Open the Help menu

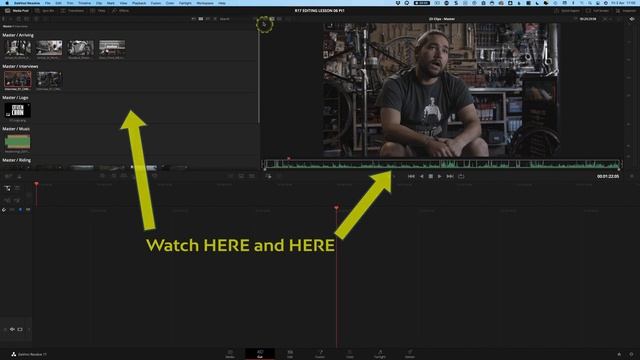click(222, 3)
